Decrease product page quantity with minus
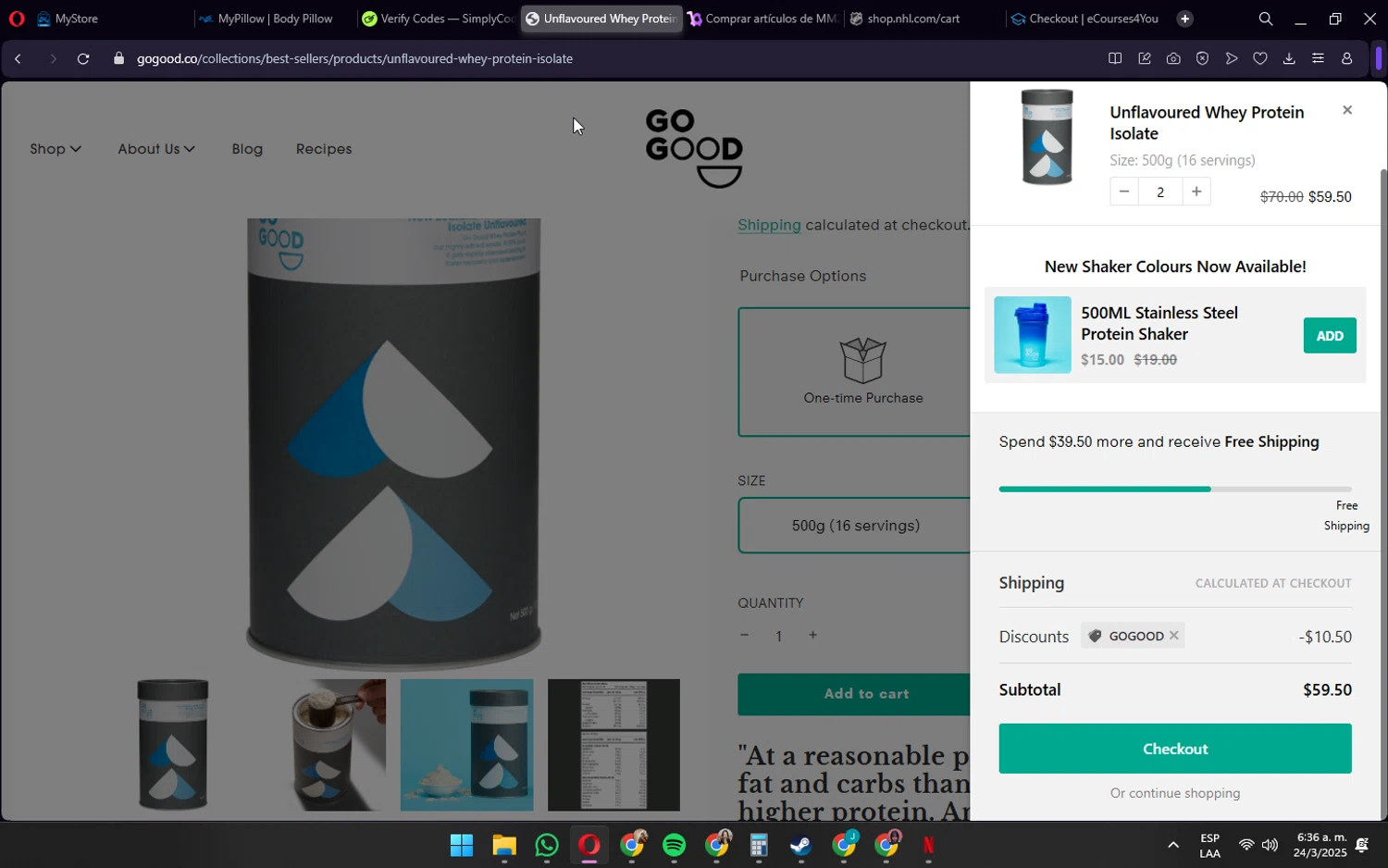The image size is (1388, 868). pos(744,636)
